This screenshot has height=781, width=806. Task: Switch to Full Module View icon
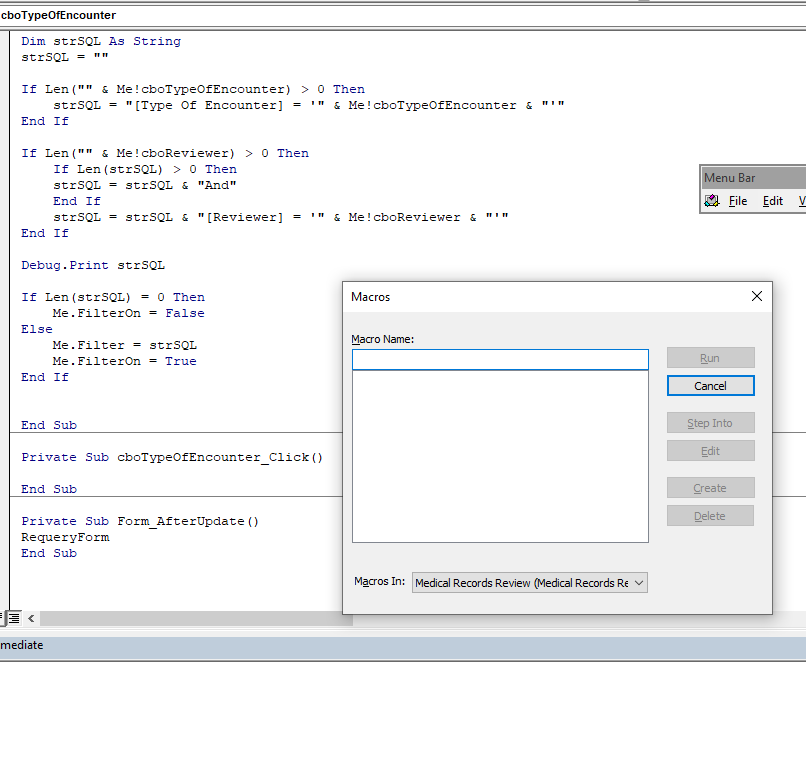pyautogui.click(x=14, y=618)
